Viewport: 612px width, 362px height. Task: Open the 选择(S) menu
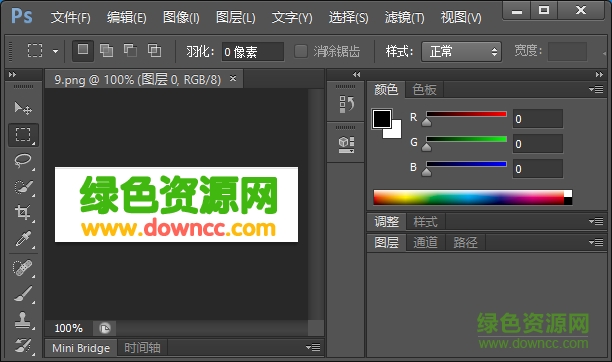point(348,18)
